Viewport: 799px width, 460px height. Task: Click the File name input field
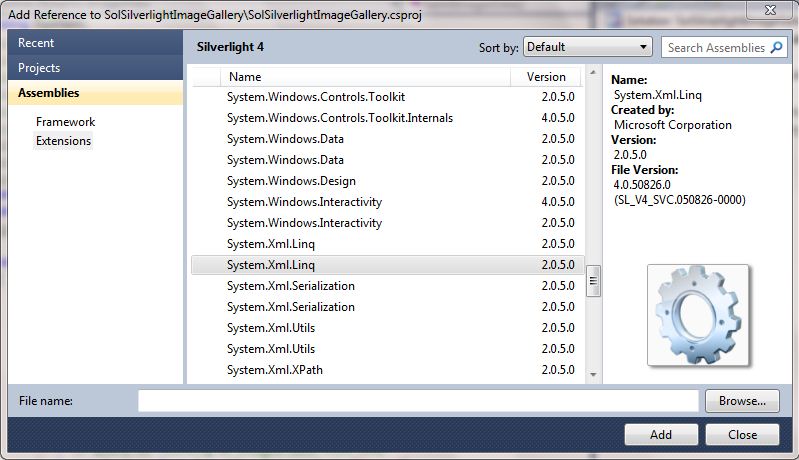point(418,401)
